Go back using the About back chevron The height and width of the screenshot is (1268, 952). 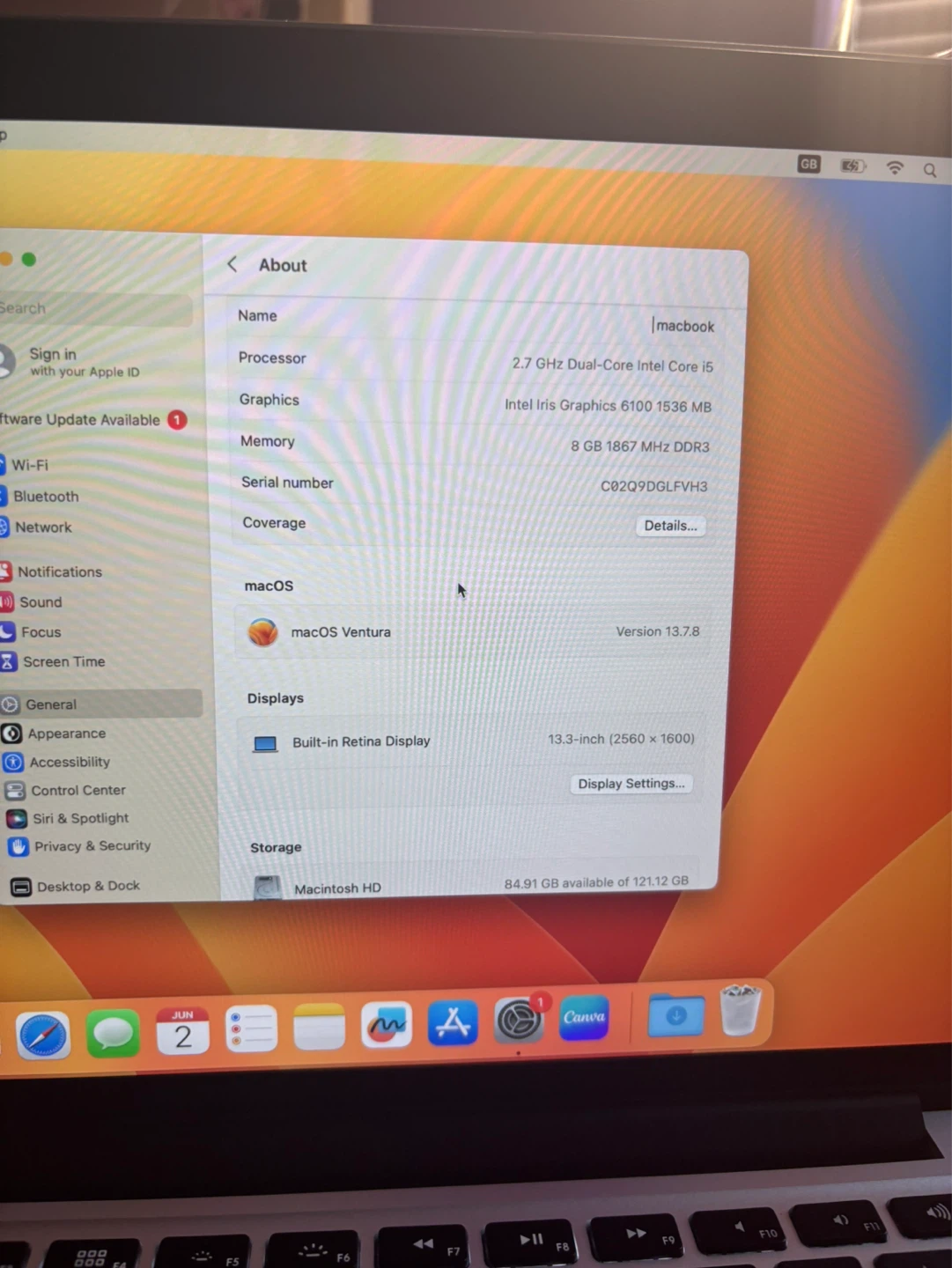(x=232, y=264)
